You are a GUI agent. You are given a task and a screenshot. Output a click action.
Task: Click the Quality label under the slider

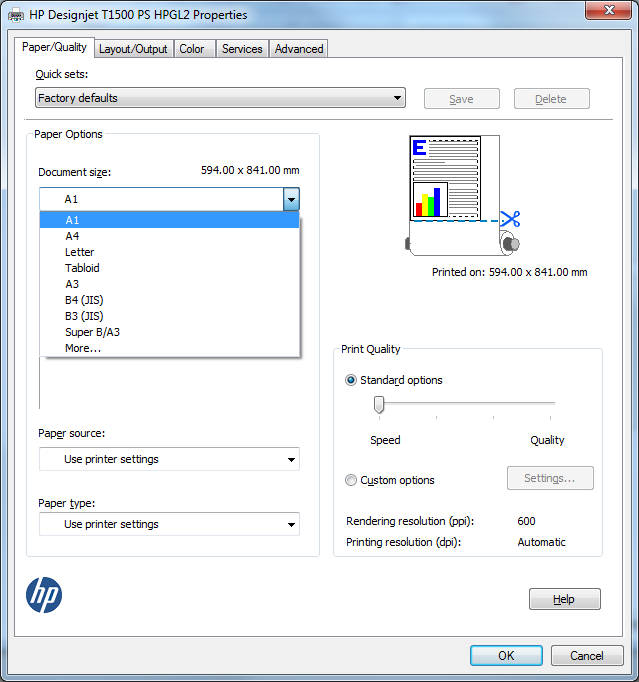pyautogui.click(x=547, y=440)
